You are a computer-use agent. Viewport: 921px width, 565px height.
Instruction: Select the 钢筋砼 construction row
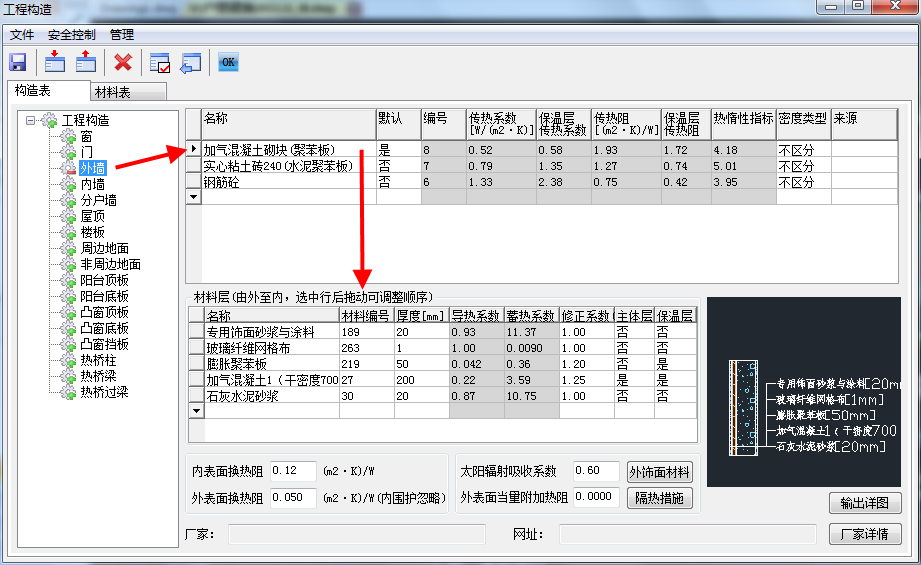(x=542, y=181)
